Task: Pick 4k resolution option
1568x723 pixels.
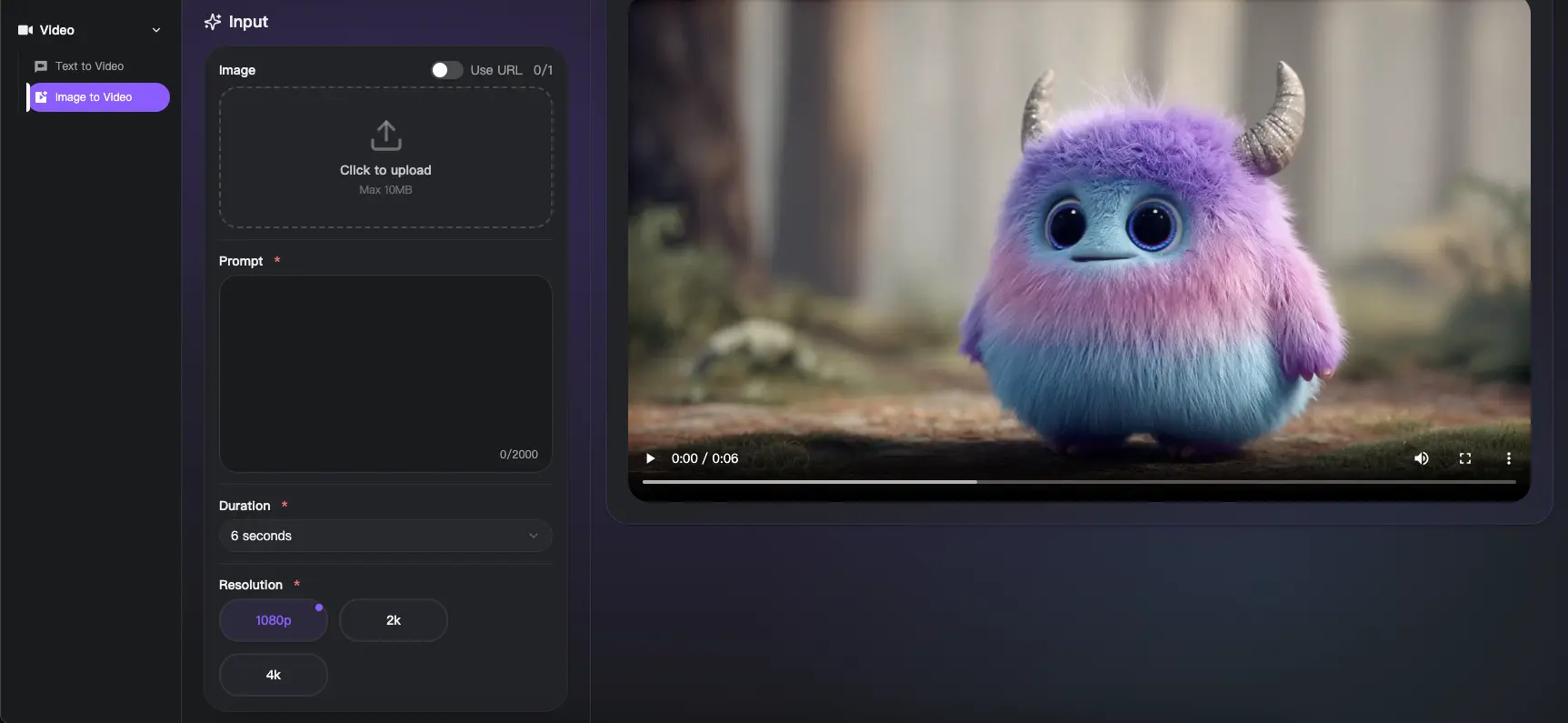Action: point(273,675)
